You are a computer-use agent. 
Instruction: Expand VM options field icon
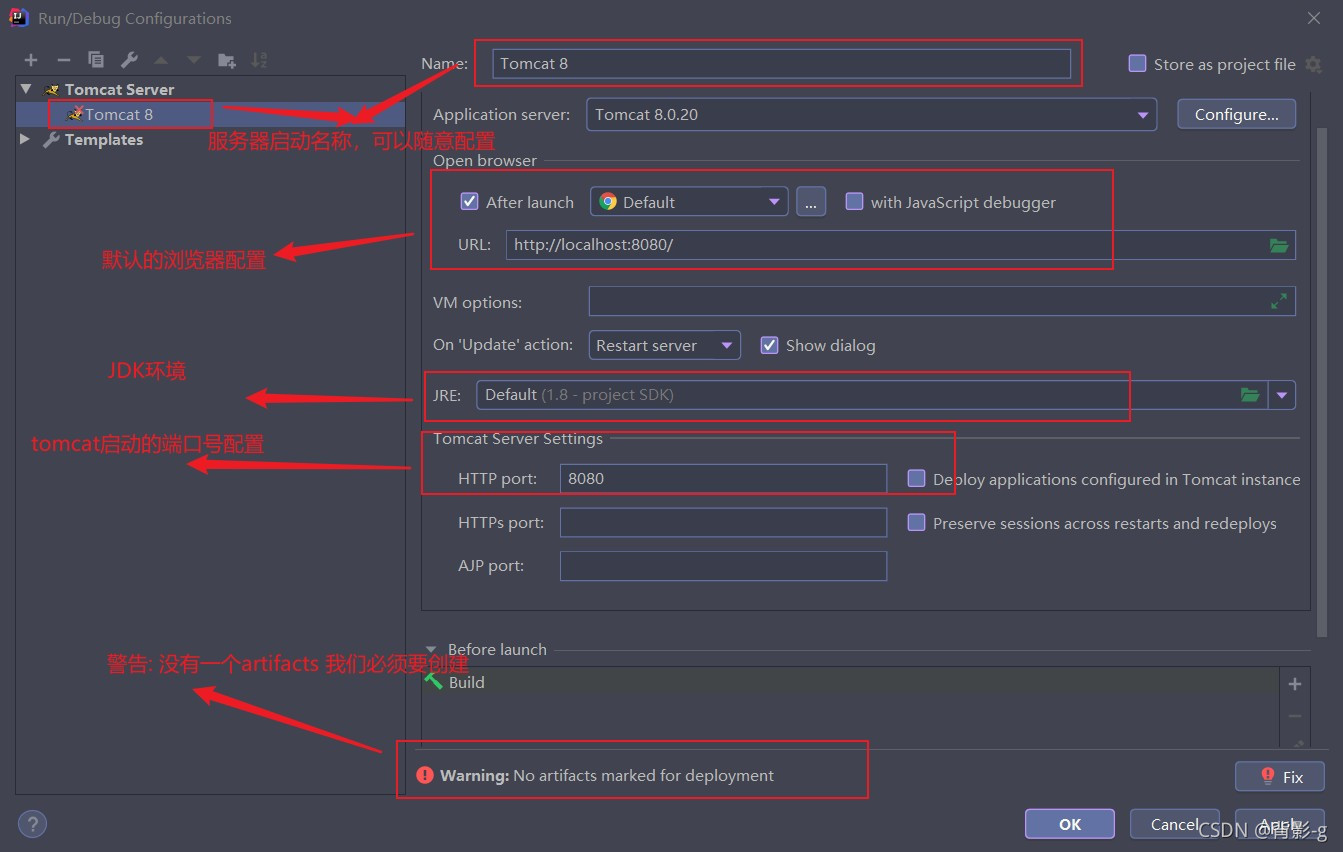pyautogui.click(x=1279, y=301)
